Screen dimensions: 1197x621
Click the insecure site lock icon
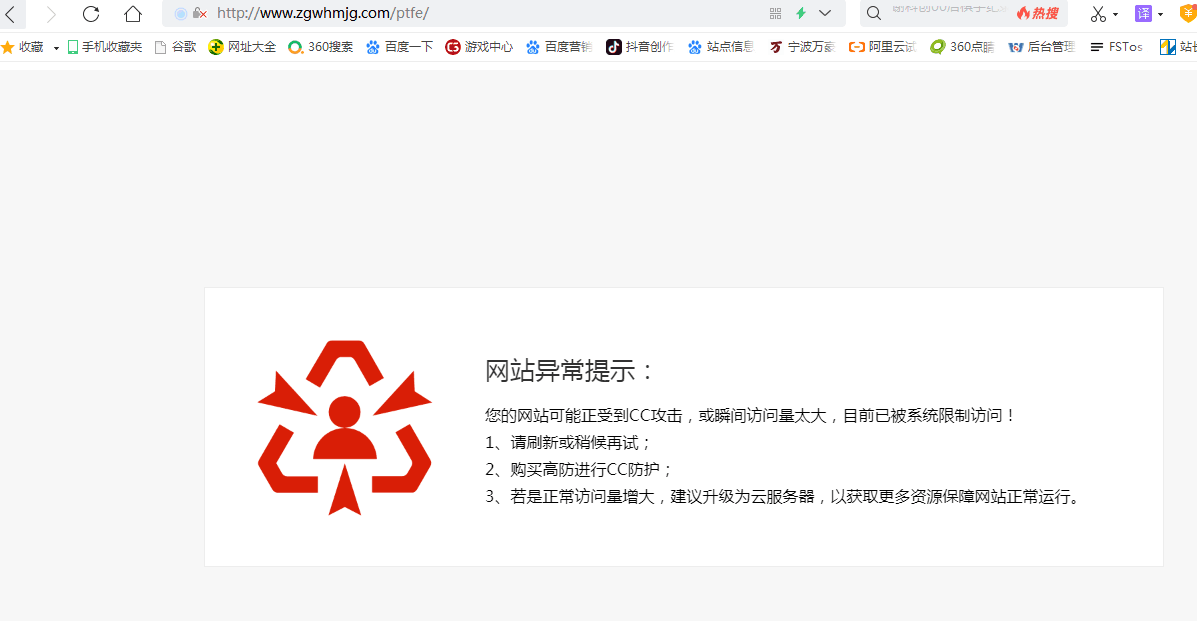pyautogui.click(x=199, y=13)
